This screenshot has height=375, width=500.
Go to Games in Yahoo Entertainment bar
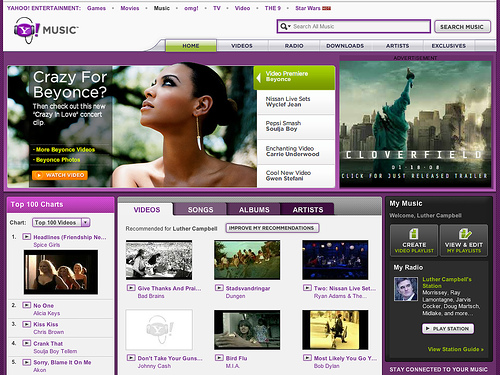click(x=96, y=8)
